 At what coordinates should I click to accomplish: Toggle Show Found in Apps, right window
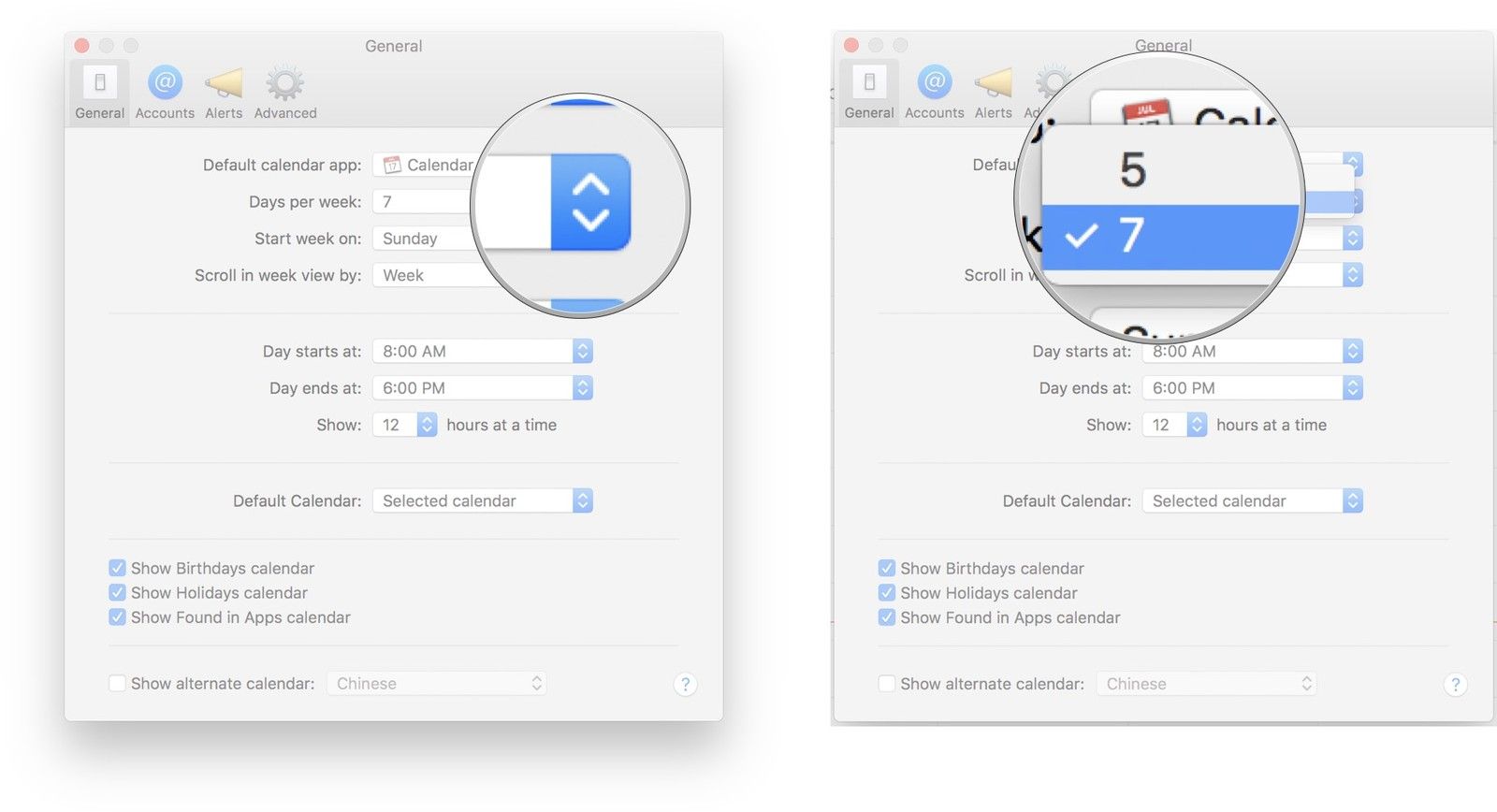pyautogui.click(x=887, y=617)
